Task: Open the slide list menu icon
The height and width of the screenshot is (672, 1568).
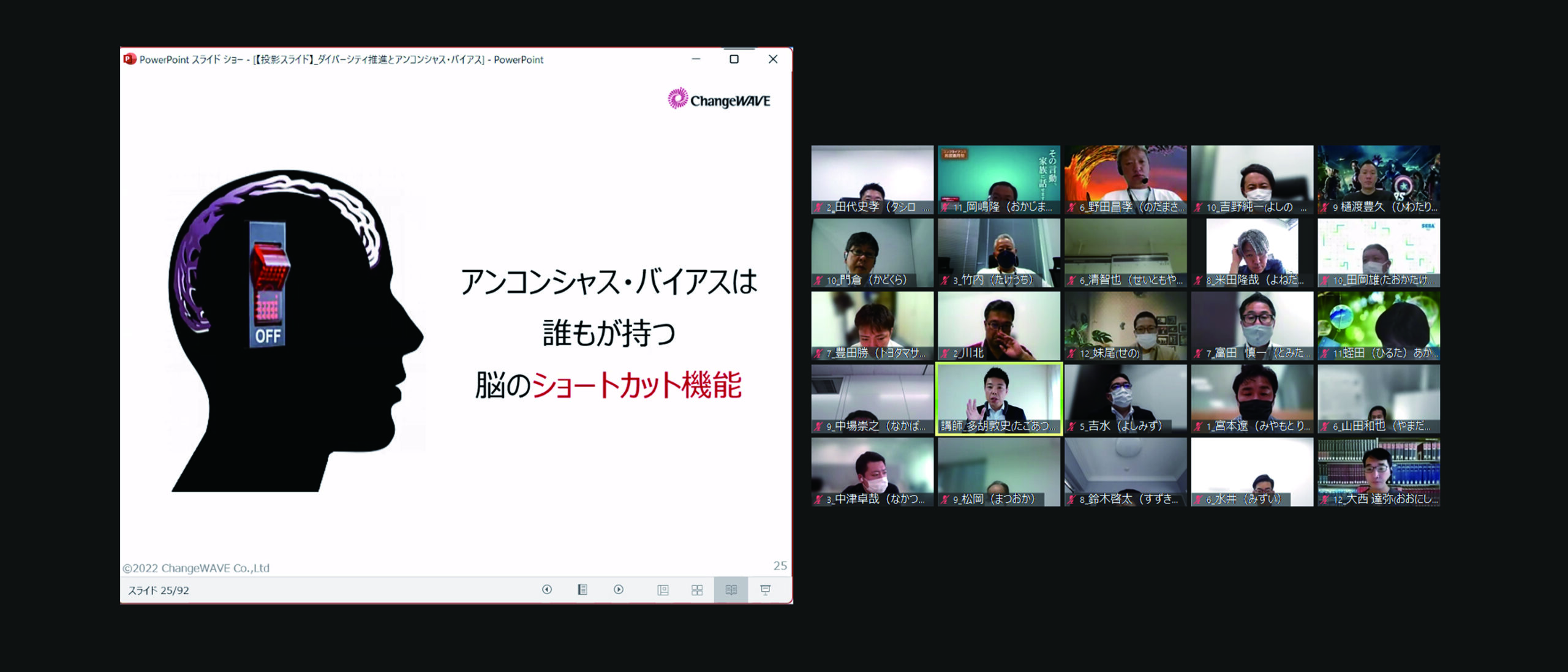Action: click(582, 589)
